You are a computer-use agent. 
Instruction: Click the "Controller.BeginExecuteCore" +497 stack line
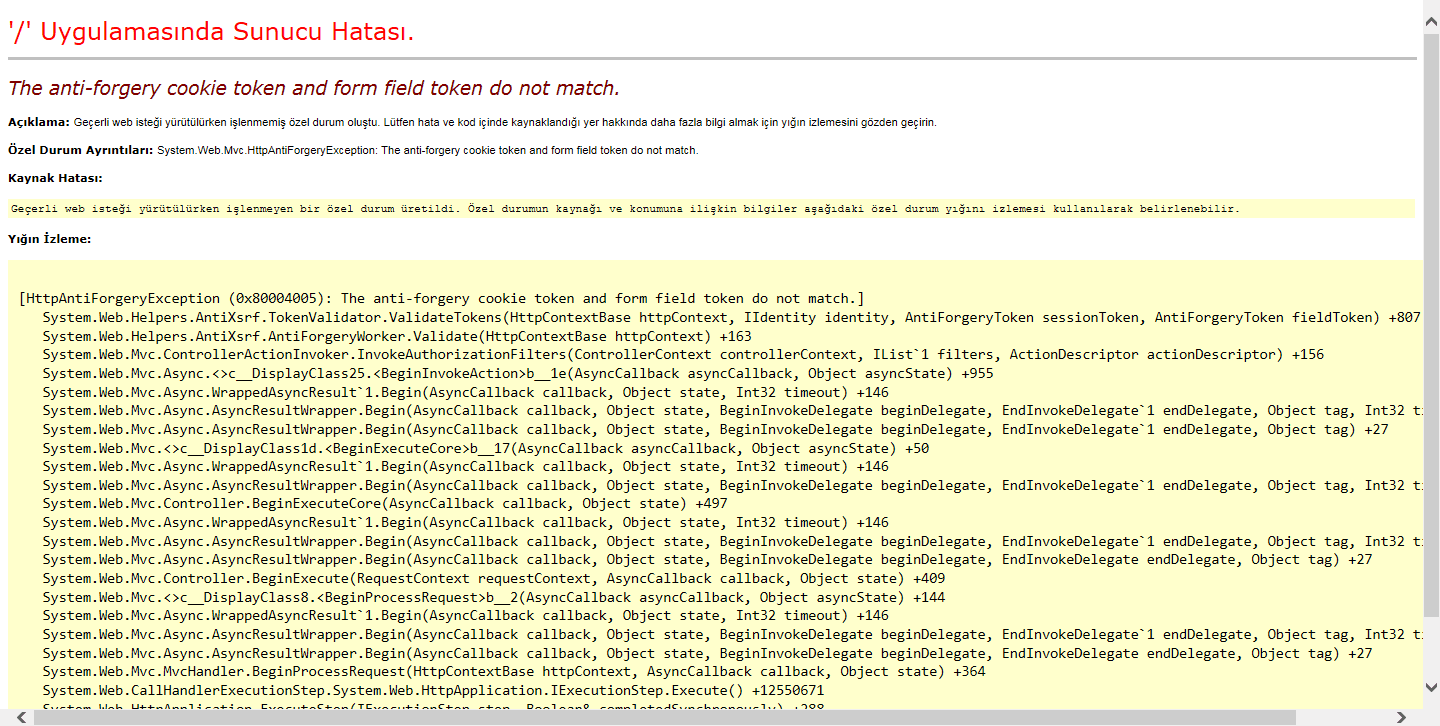385,504
